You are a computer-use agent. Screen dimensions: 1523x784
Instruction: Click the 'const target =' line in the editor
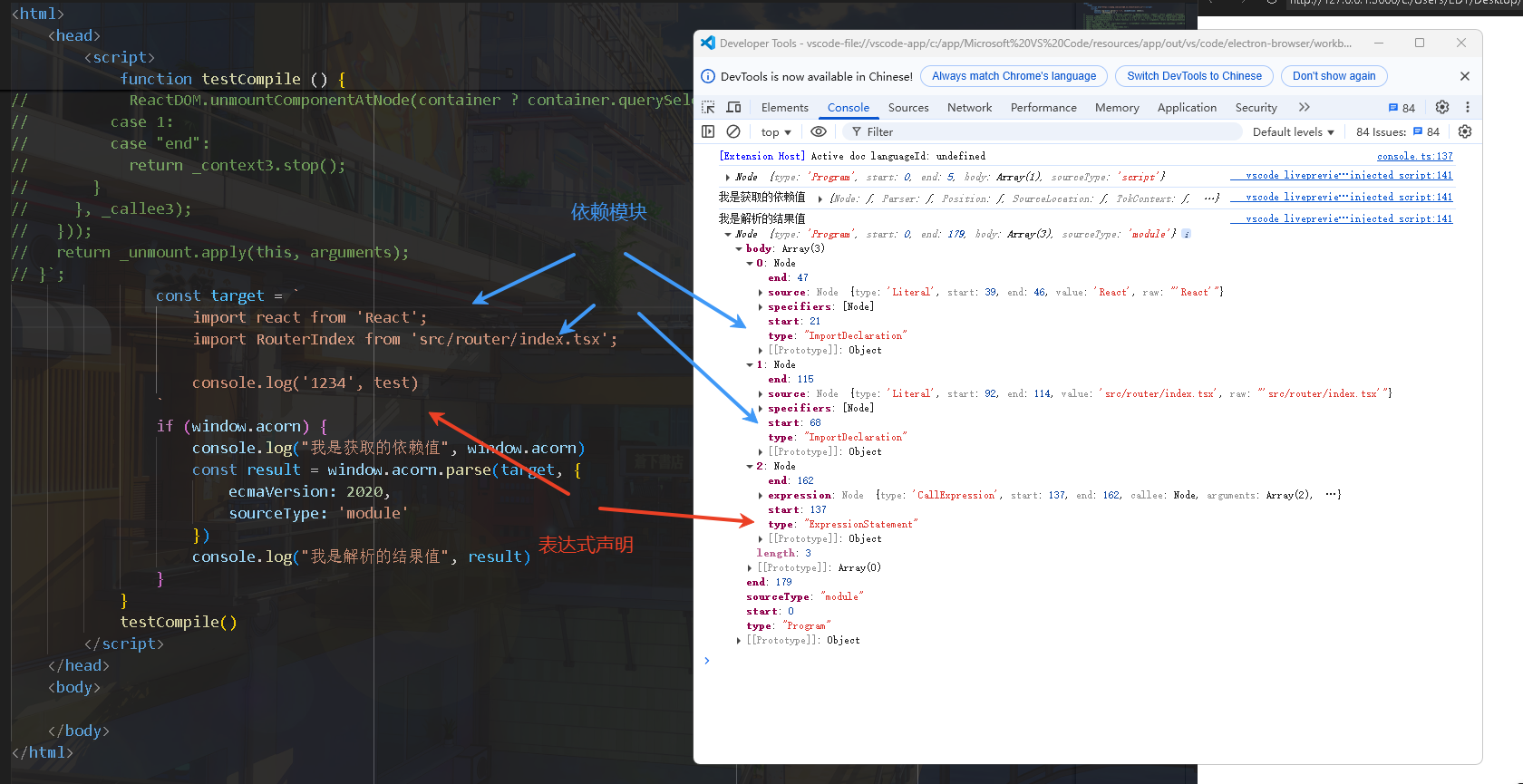[227, 295]
